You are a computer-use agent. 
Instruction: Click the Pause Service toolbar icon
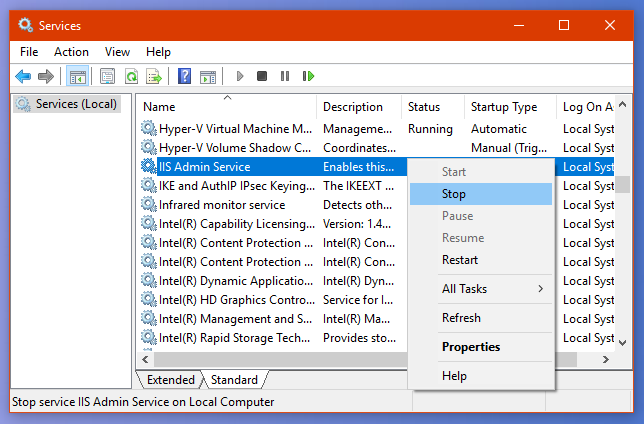[285, 76]
